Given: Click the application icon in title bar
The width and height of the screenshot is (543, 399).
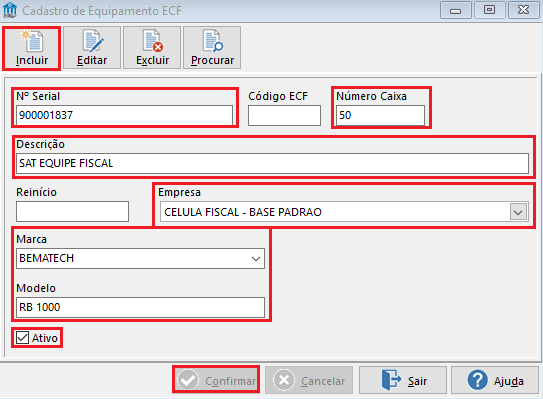Looking at the screenshot, I should (x=10, y=10).
